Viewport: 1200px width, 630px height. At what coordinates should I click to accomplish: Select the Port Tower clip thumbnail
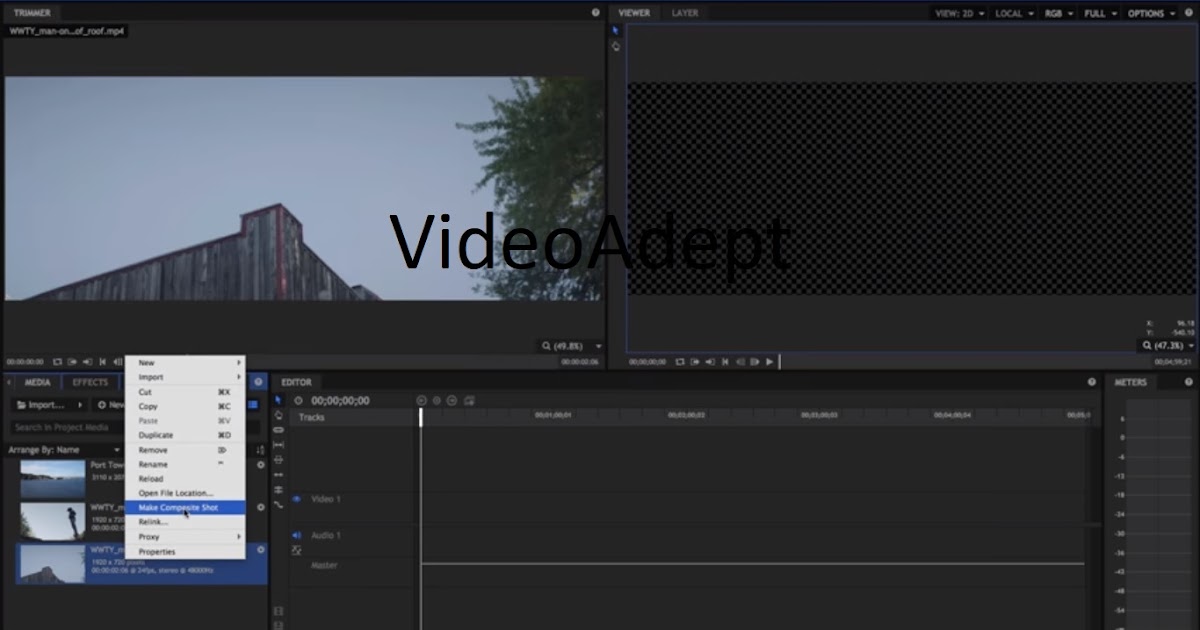click(53, 479)
